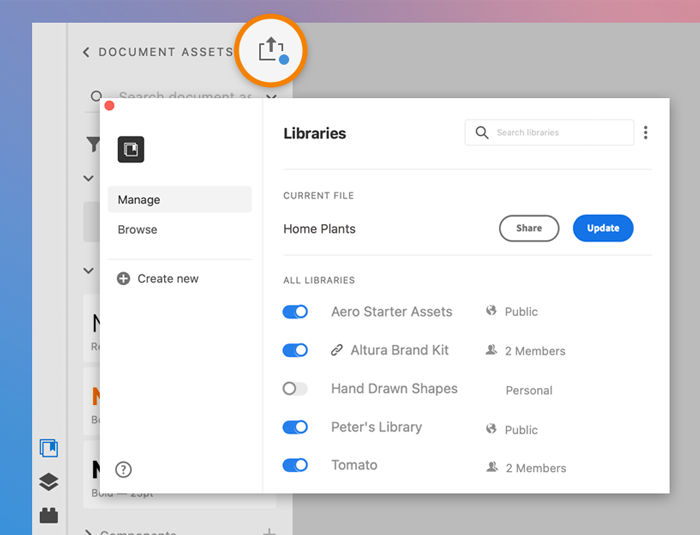Select the Altura Brand Kit name
The height and width of the screenshot is (535, 700).
(400, 350)
